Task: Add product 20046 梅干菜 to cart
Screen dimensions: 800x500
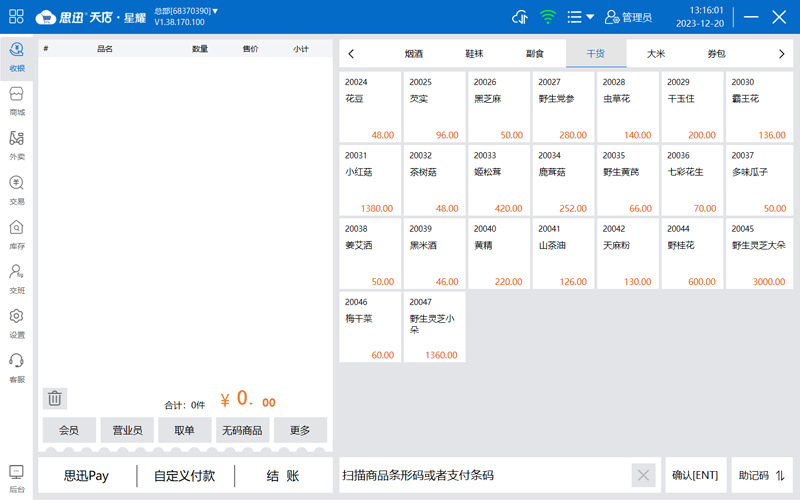Action: point(370,327)
